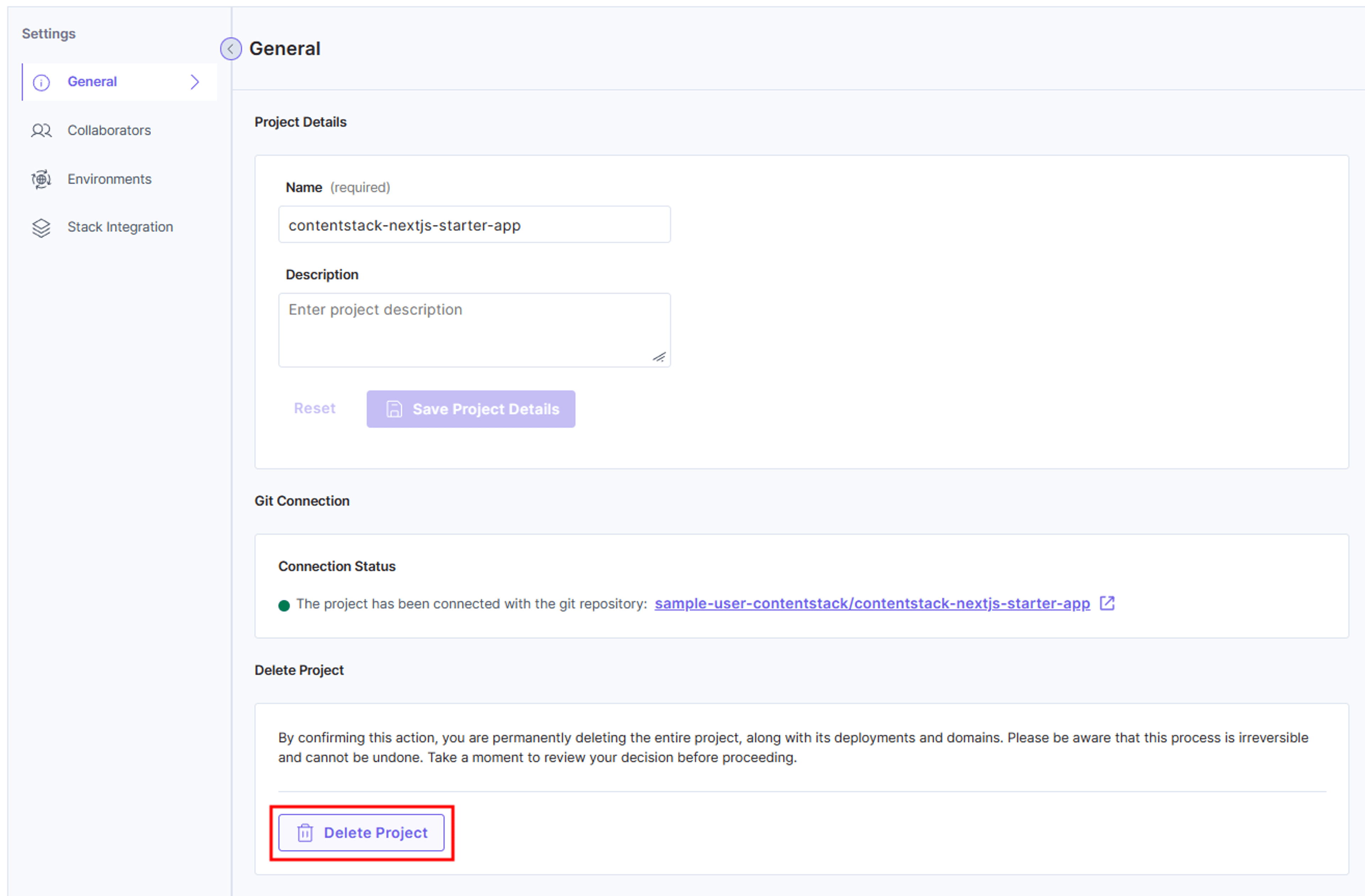1365x896 pixels.
Task: Click the save disk icon
Action: click(394, 409)
